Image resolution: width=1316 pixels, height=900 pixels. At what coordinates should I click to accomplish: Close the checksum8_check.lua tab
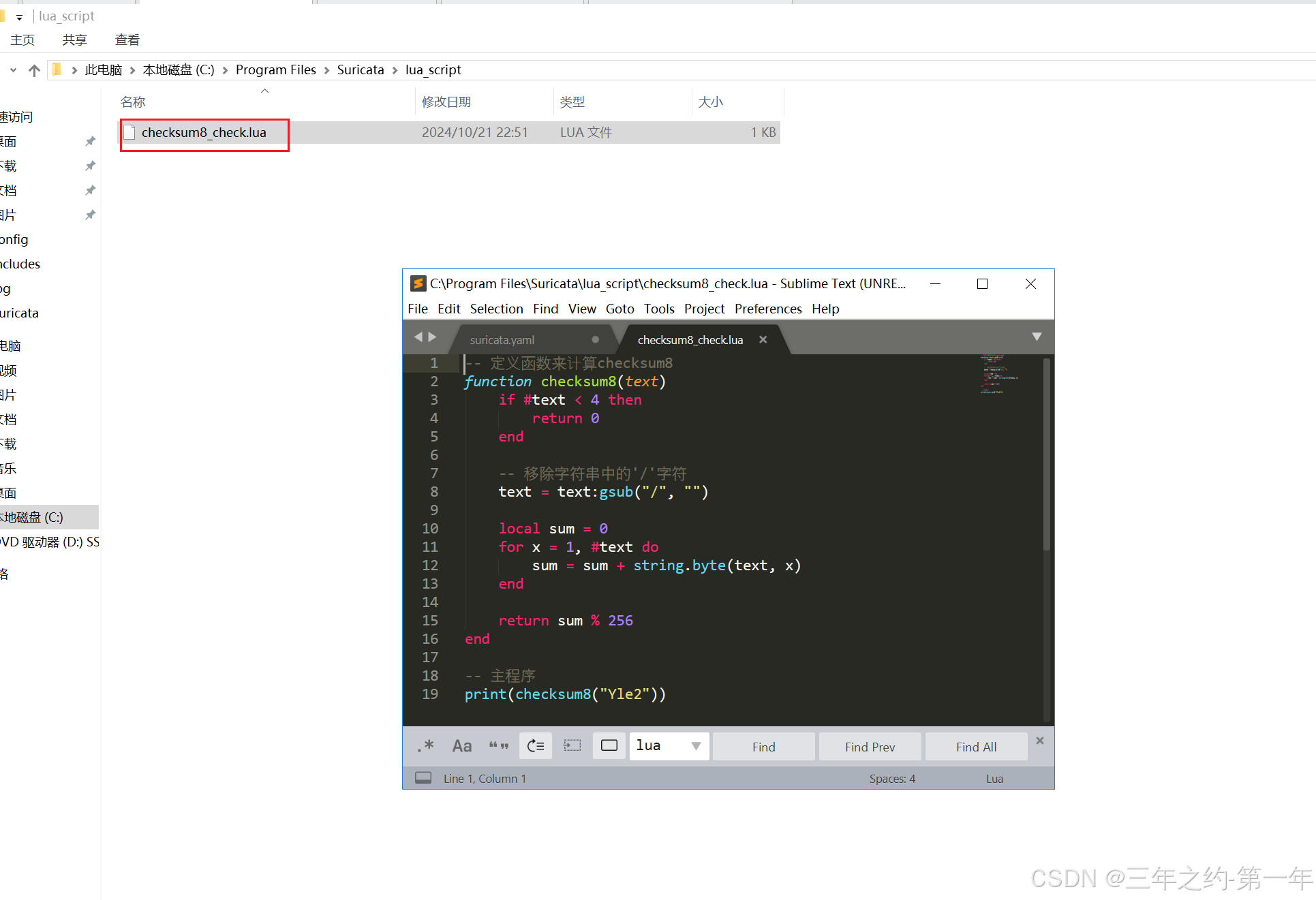point(763,339)
